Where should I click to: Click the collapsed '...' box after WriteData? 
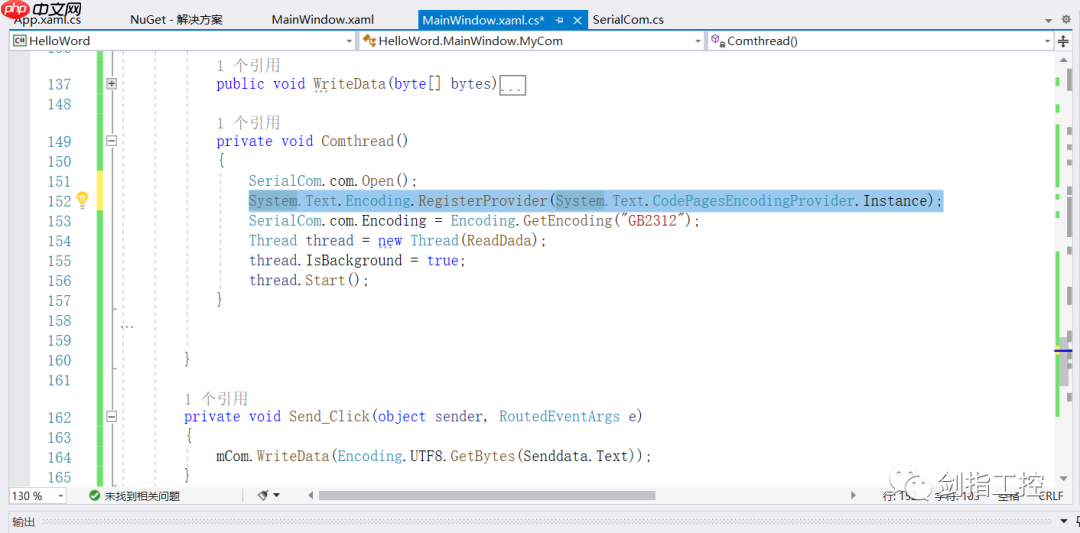click(x=512, y=85)
